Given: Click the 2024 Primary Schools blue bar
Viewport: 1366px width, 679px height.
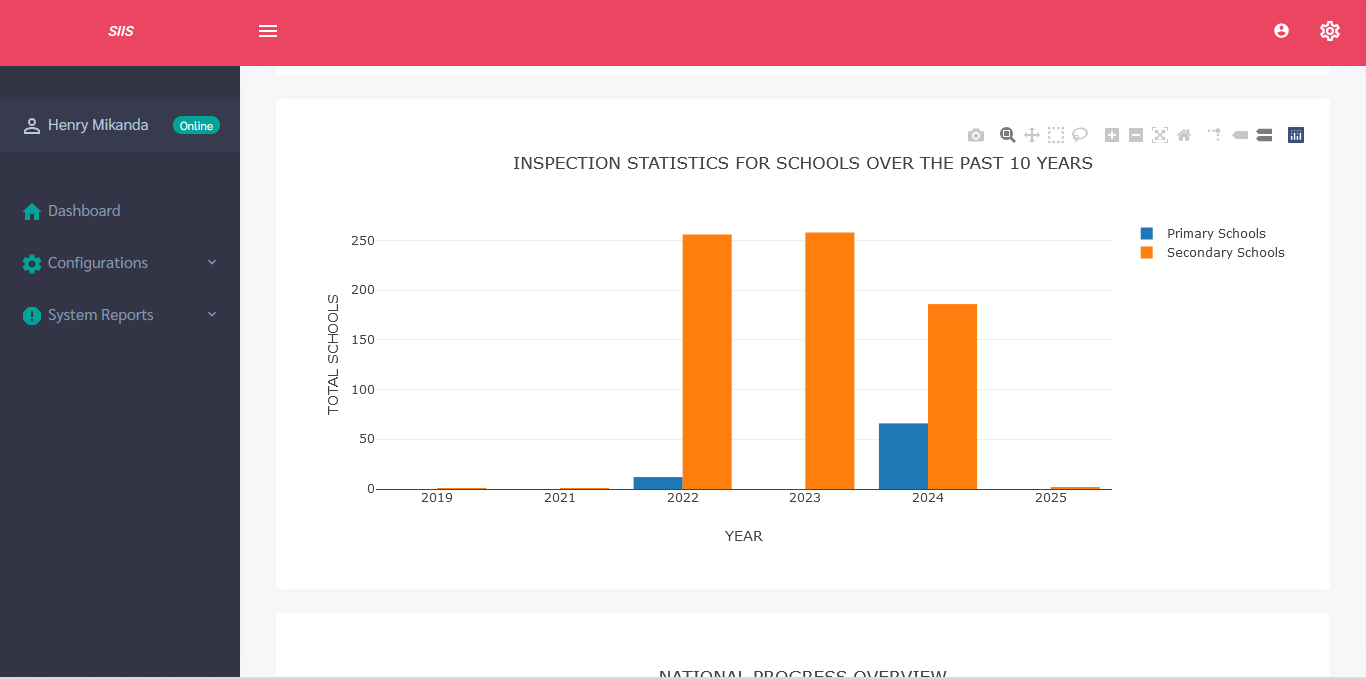Looking at the screenshot, I should [903, 456].
